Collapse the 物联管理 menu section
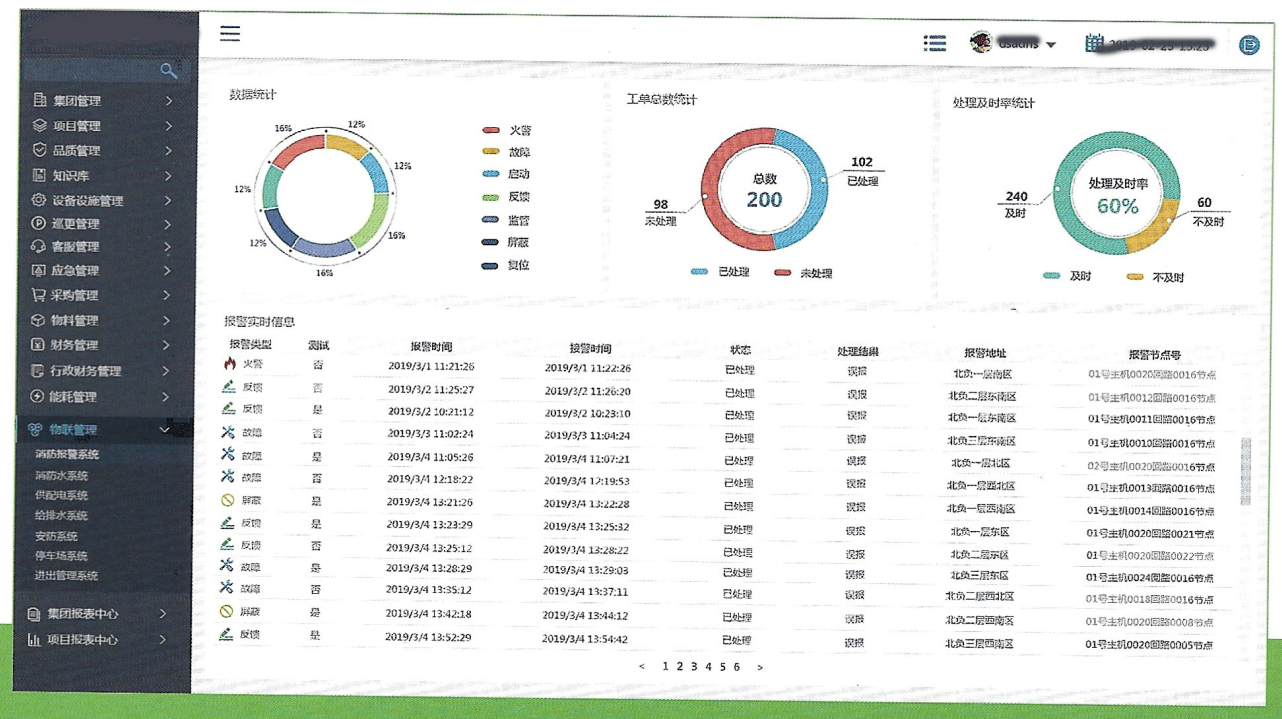Image resolution: width=1282 pixels, height=719 pixels. coord(165,430)
